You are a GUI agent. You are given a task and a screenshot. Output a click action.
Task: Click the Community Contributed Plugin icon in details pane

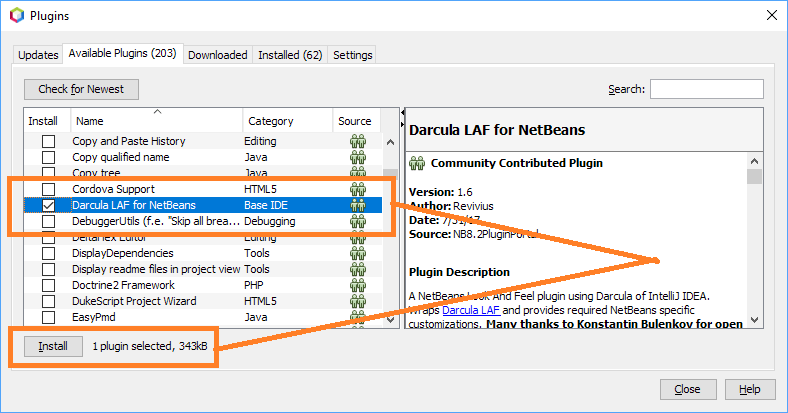click(417, 163)
